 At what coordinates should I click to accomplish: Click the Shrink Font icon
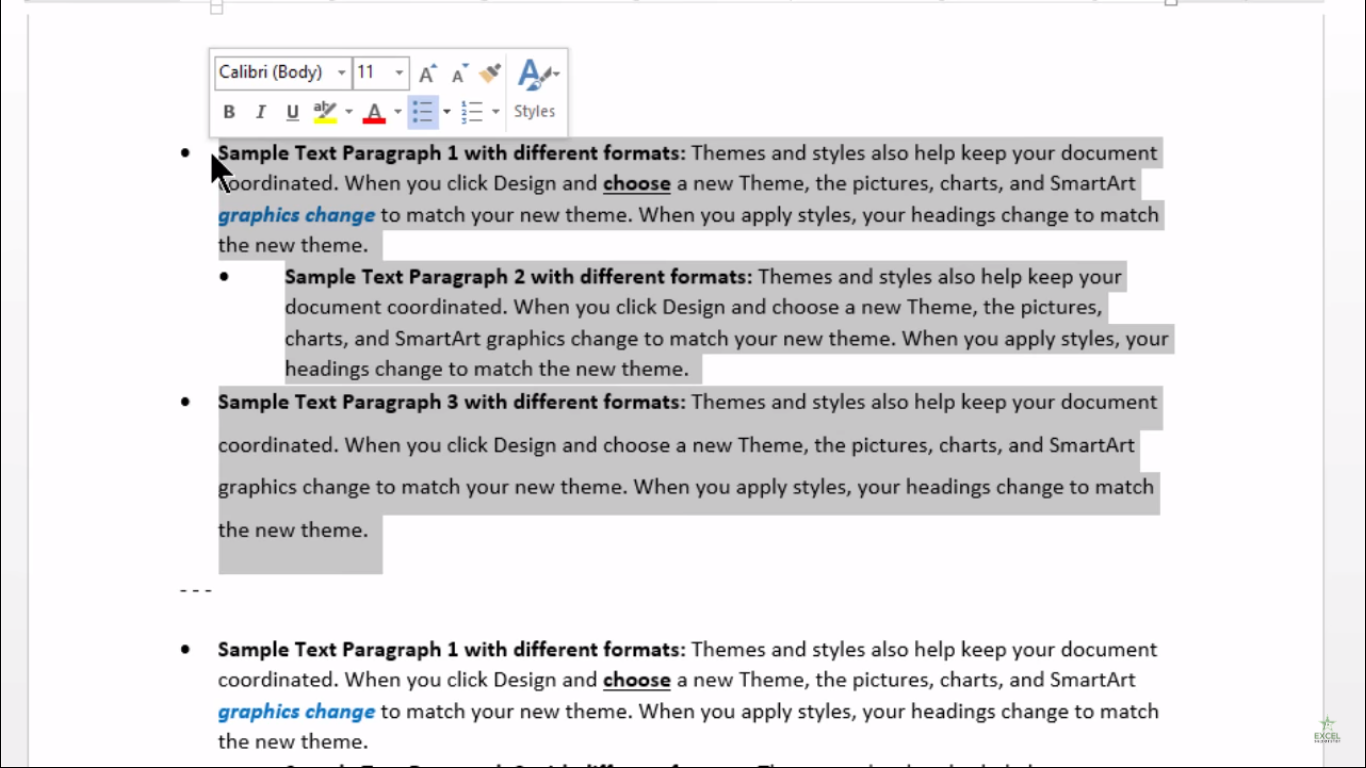tap(459, 73)
